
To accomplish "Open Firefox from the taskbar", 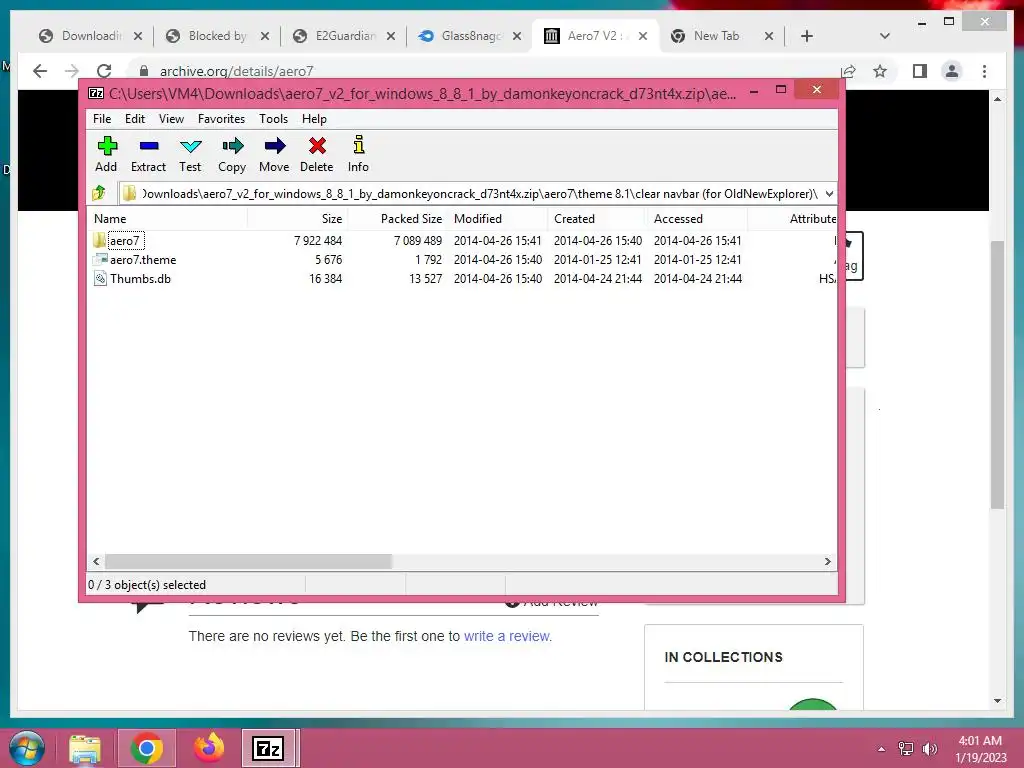I will click(x=209, y=748).
